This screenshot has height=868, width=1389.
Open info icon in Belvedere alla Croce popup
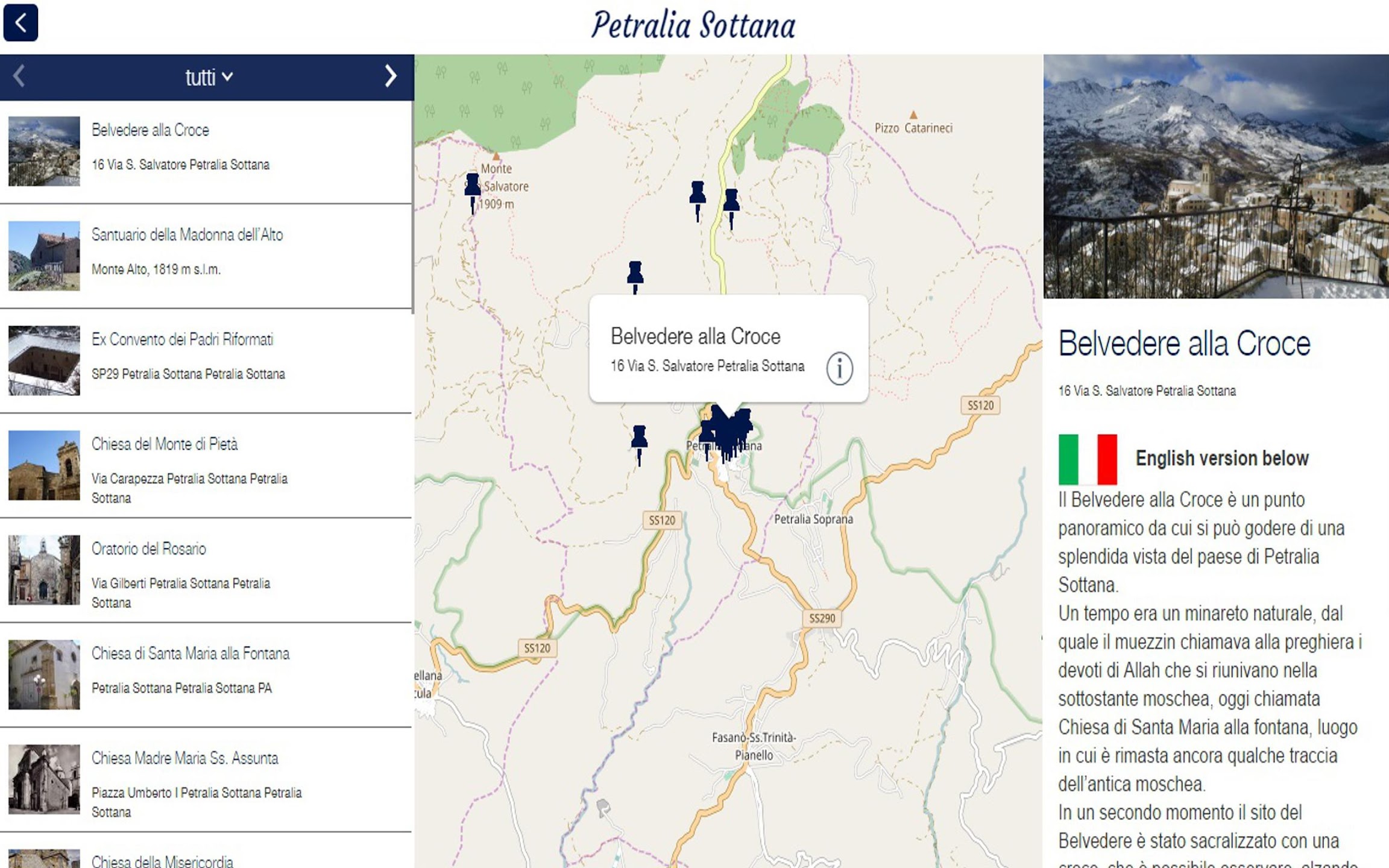[x=839, y=368]
